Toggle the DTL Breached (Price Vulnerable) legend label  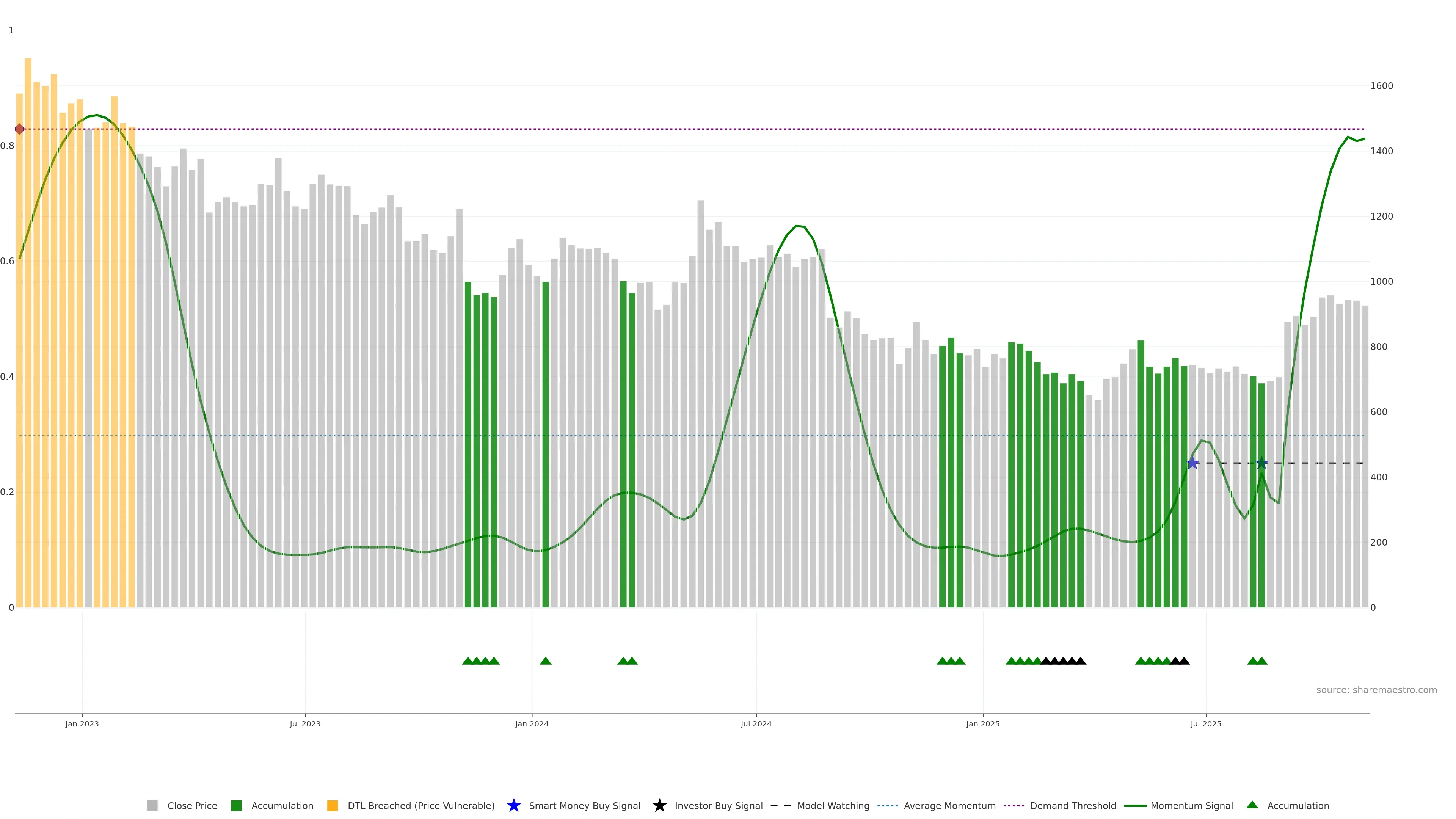pyautogui.click(x=420, y=805)
